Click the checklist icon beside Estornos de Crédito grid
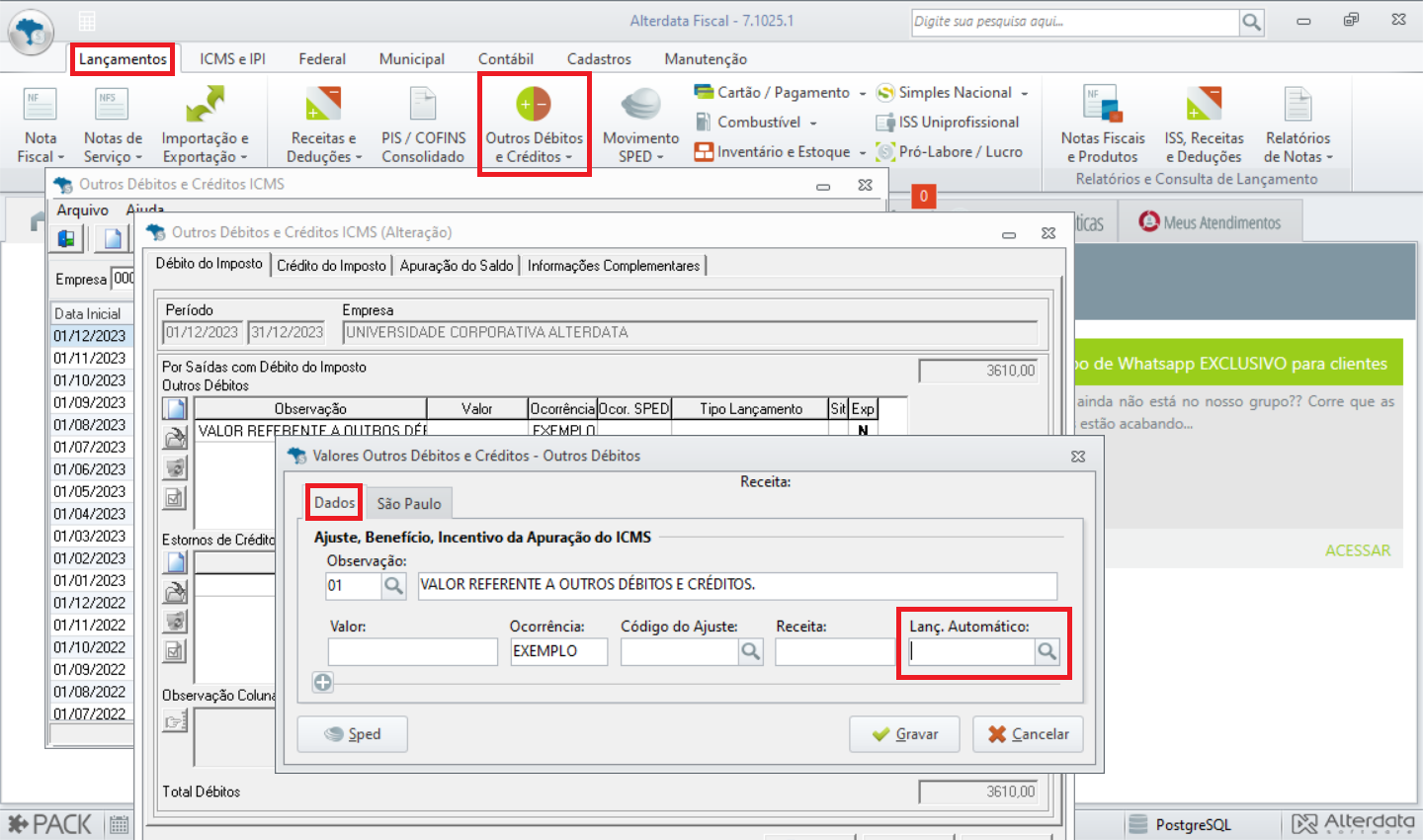Viewport: 1423px width, 840px height. tap(176, 651)
